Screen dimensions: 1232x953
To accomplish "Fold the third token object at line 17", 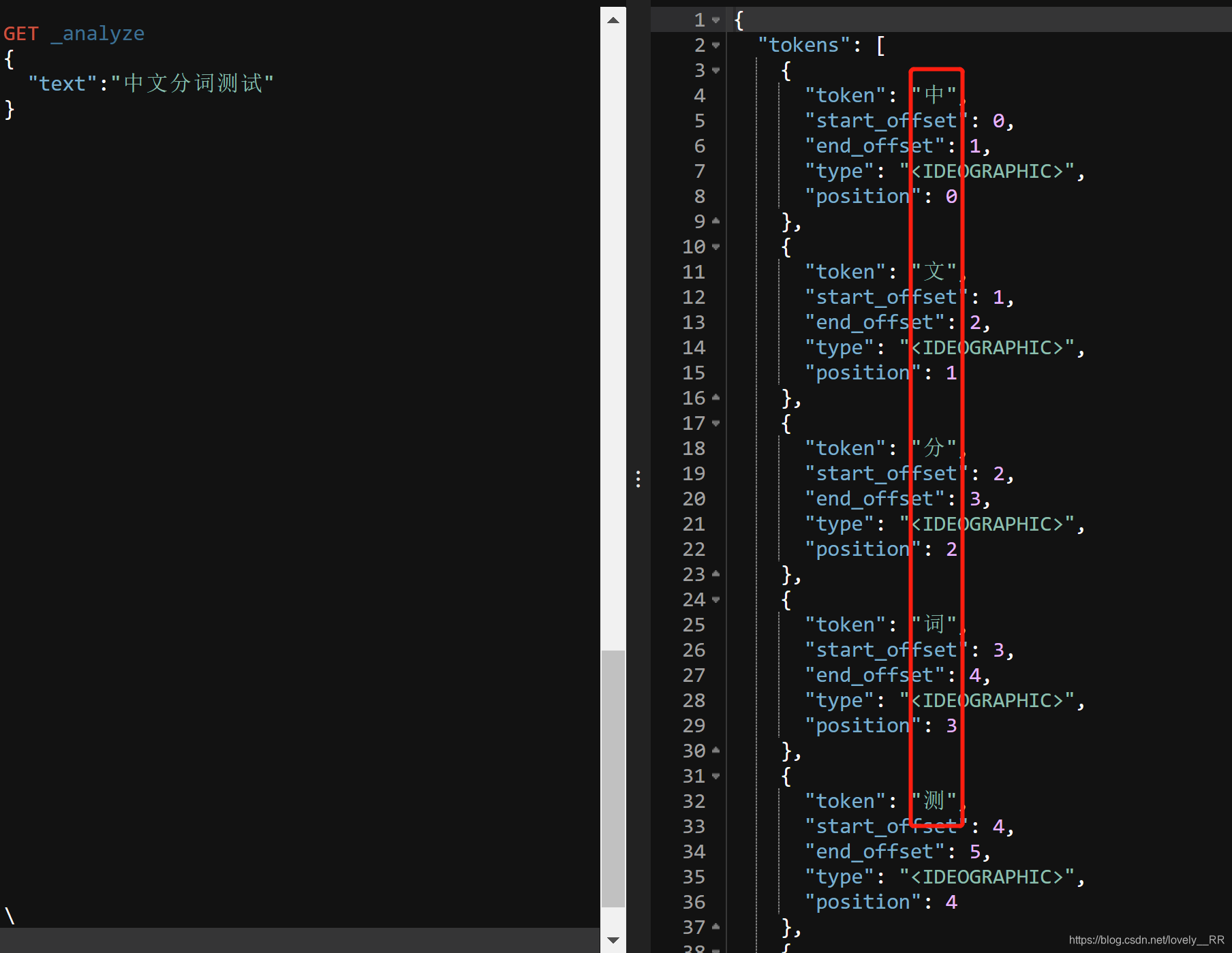I will pyautogui.click(x=715, y=424).
